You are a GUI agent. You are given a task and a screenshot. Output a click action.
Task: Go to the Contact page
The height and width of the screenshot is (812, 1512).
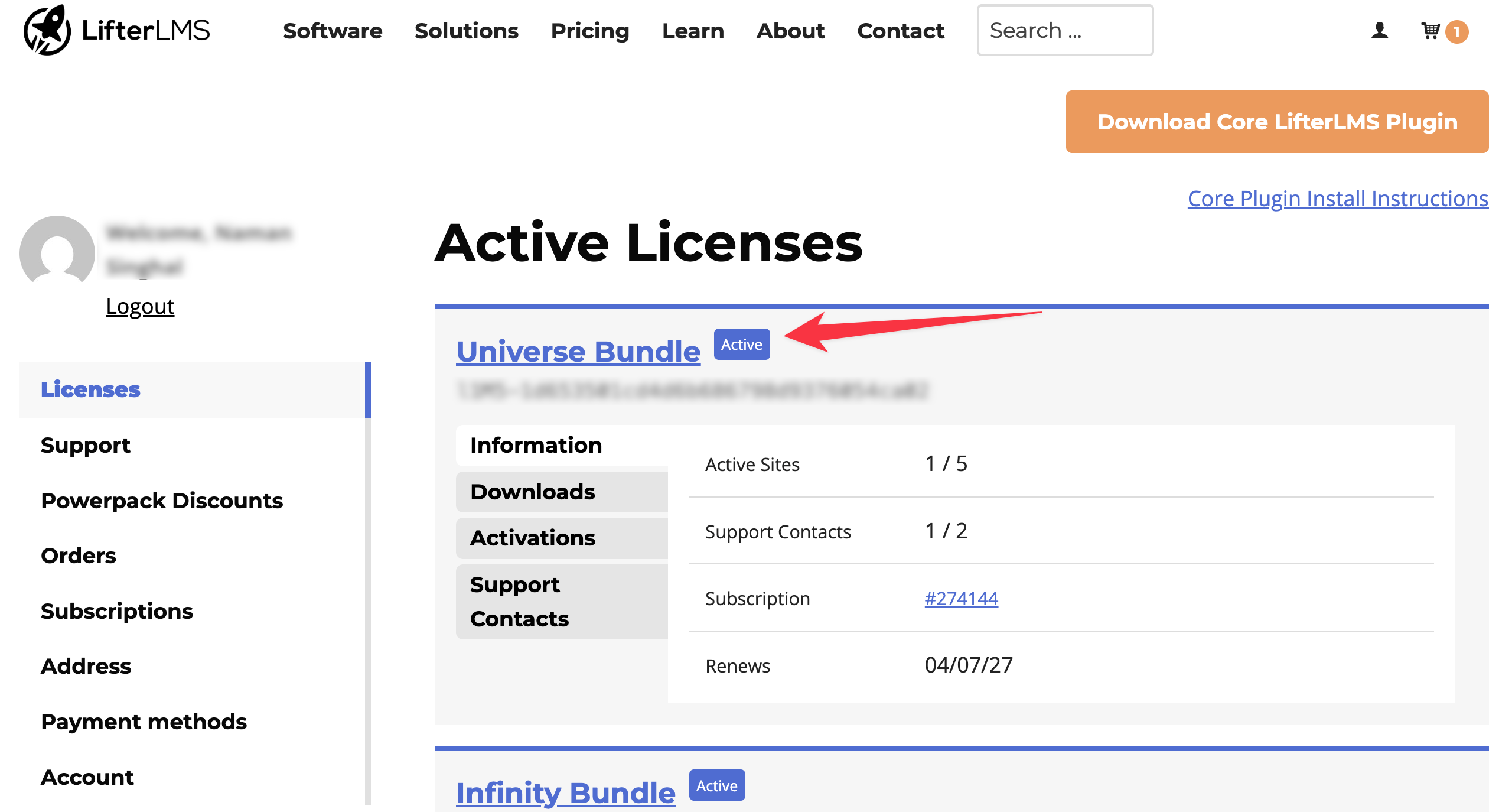coord(901,30)
